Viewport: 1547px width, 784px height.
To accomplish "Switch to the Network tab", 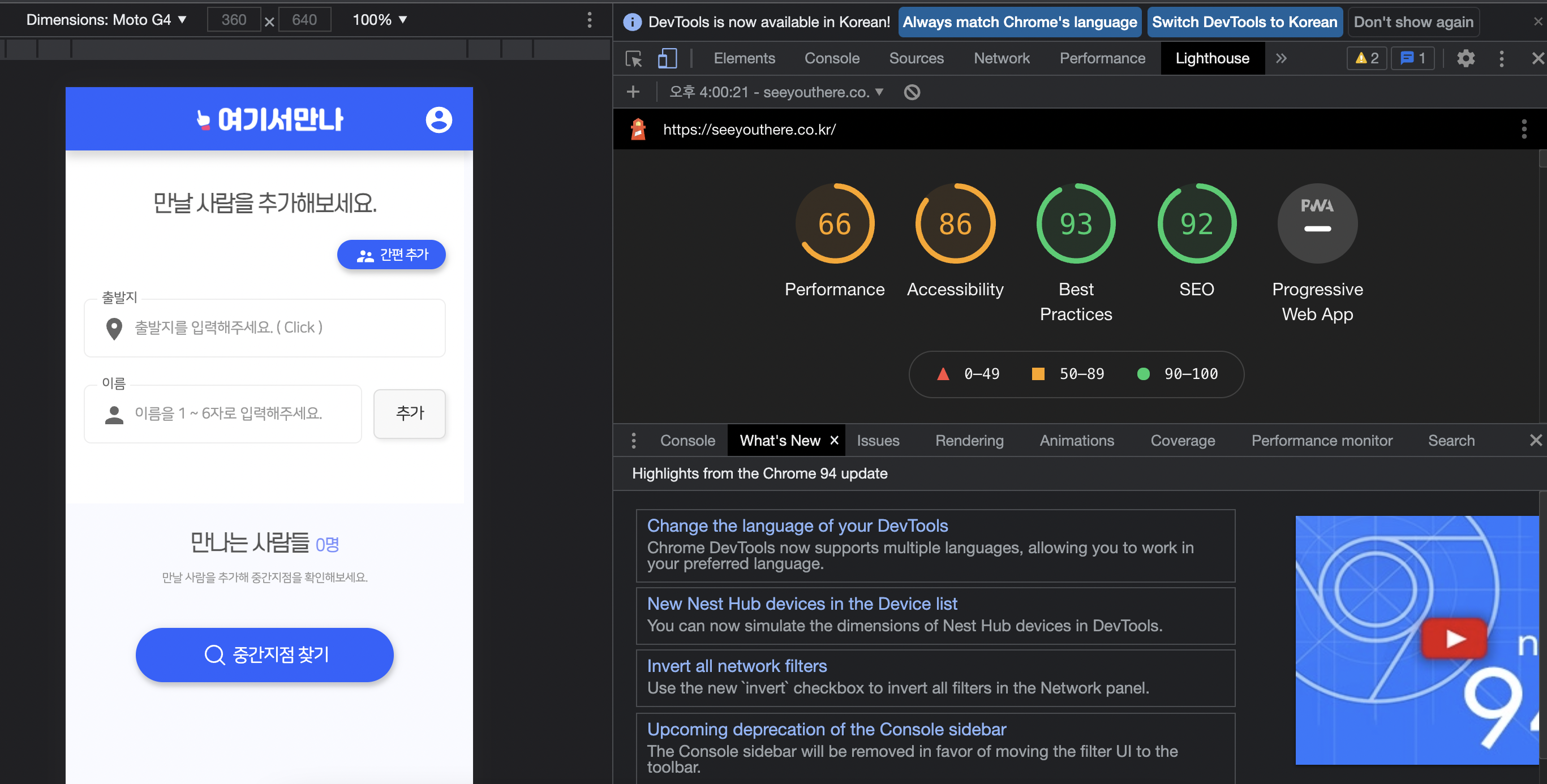I will [x=1001, y=58].
